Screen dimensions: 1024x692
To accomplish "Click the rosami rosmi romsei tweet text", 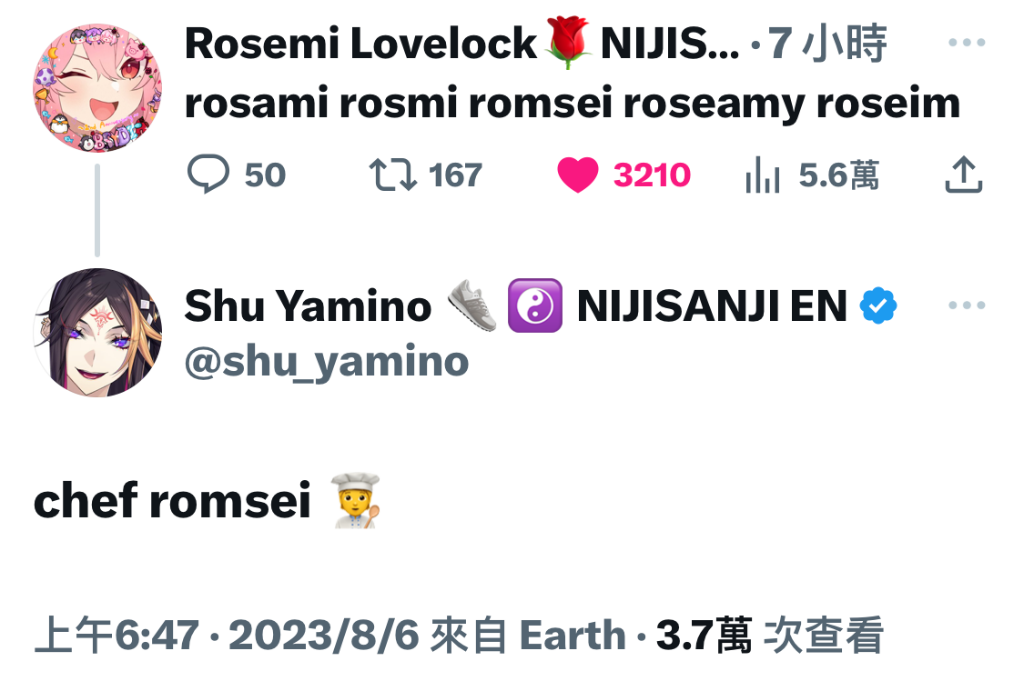I will [x=573, y=103].
